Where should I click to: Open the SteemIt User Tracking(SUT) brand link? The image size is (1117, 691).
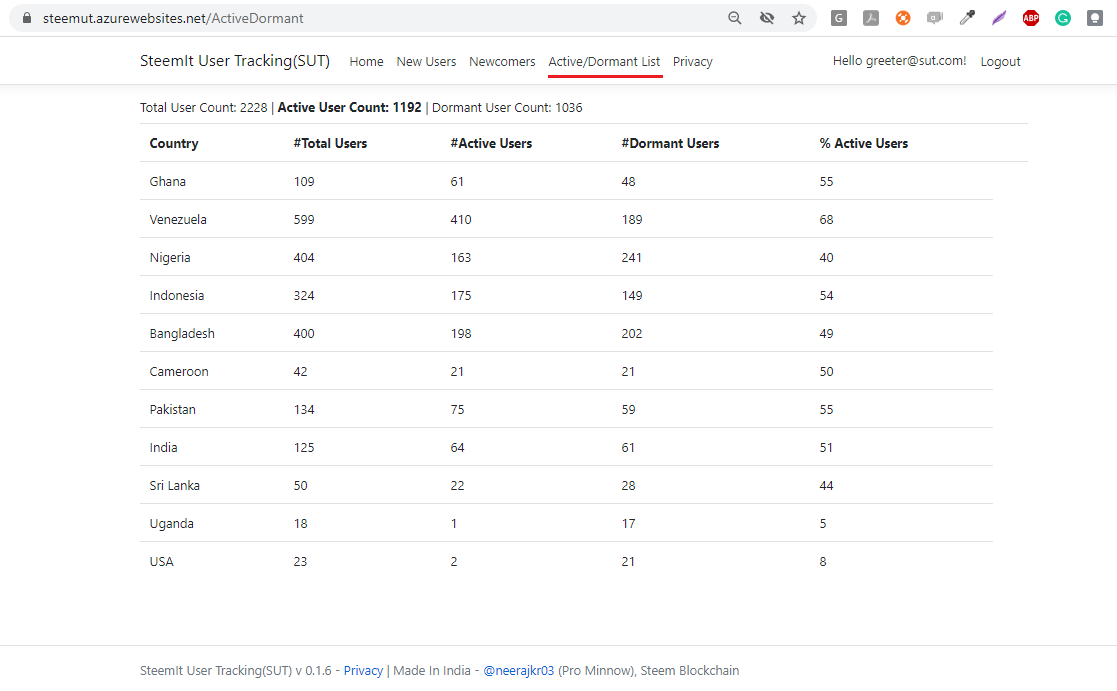coord(235,61)
